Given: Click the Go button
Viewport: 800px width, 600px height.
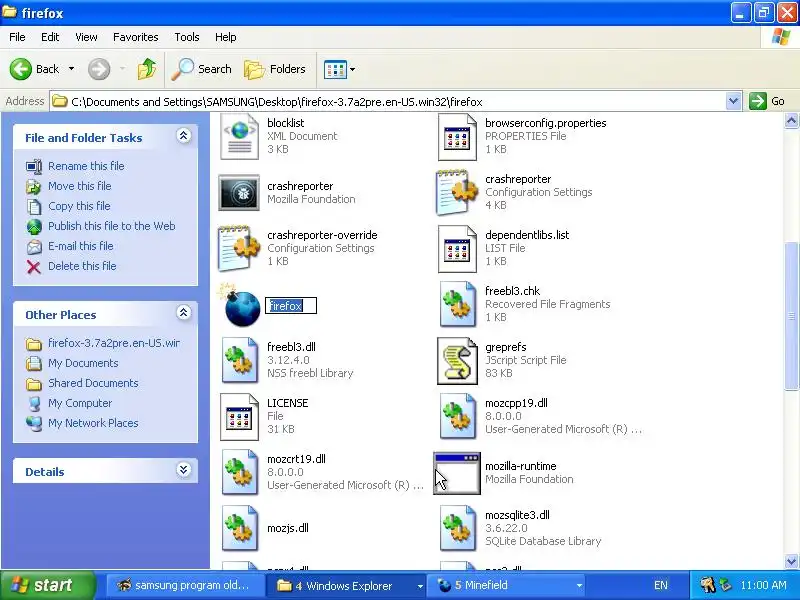Looking at the screenshot, I should (767, 101).
